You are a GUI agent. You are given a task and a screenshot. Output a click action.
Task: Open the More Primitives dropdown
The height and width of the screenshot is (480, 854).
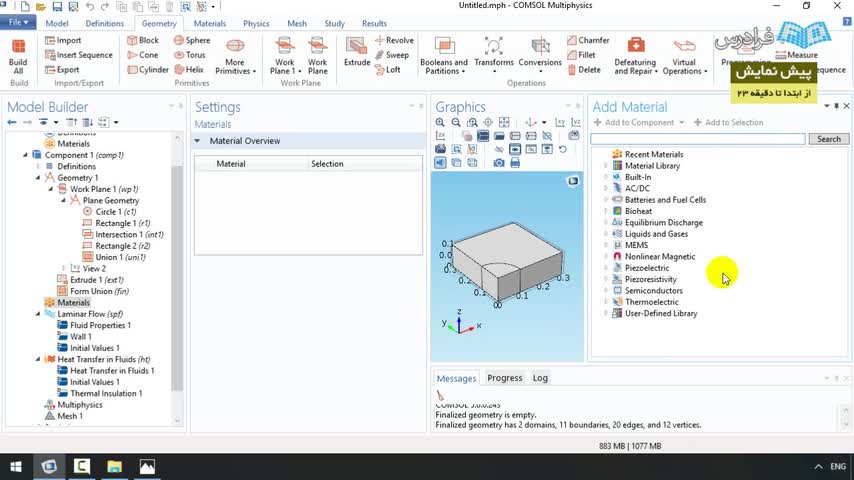[235, 56]
